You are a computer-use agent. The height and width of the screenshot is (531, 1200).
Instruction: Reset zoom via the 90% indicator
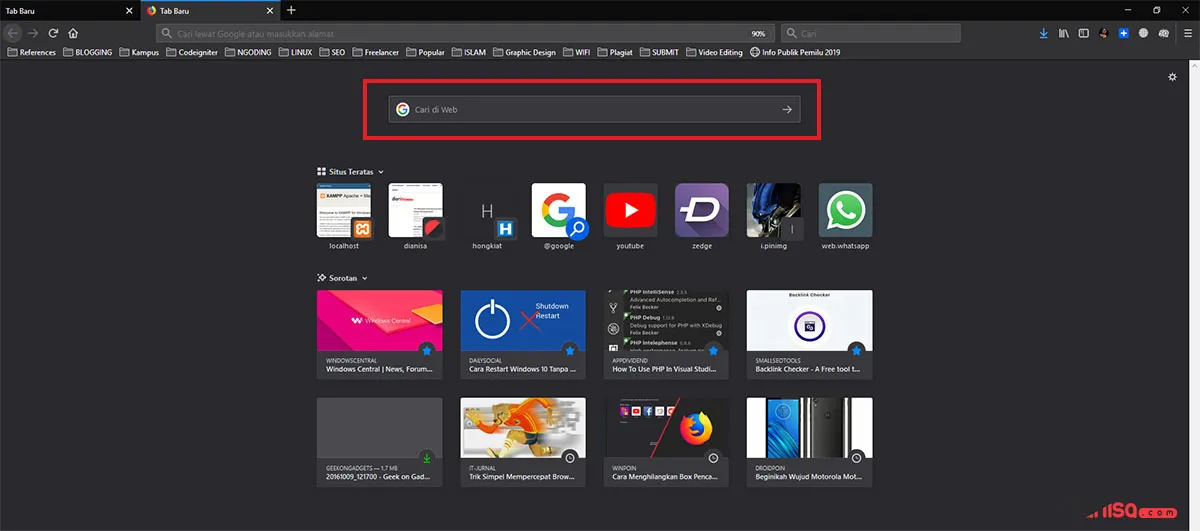pos(758,33)
